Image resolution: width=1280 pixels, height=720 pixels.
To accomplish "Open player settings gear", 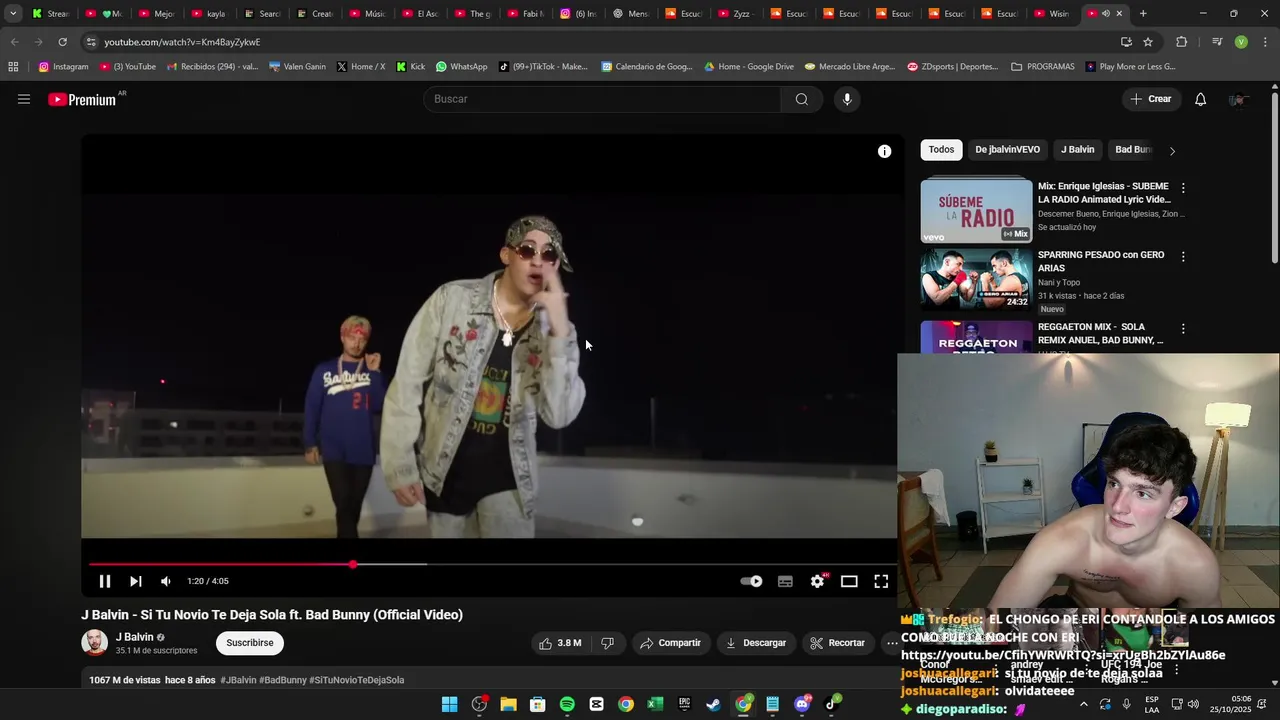I will click(817, 581).
